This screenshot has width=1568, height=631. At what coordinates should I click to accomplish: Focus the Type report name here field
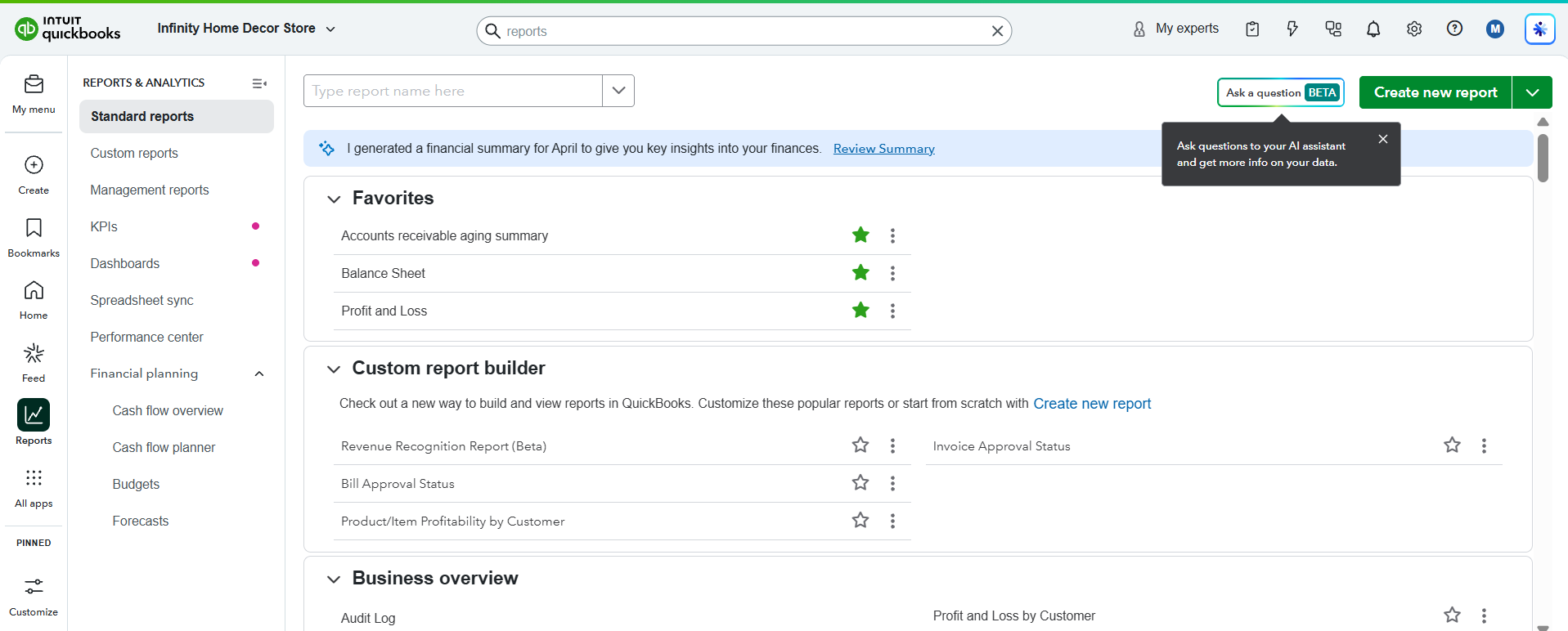click(453, 91)
